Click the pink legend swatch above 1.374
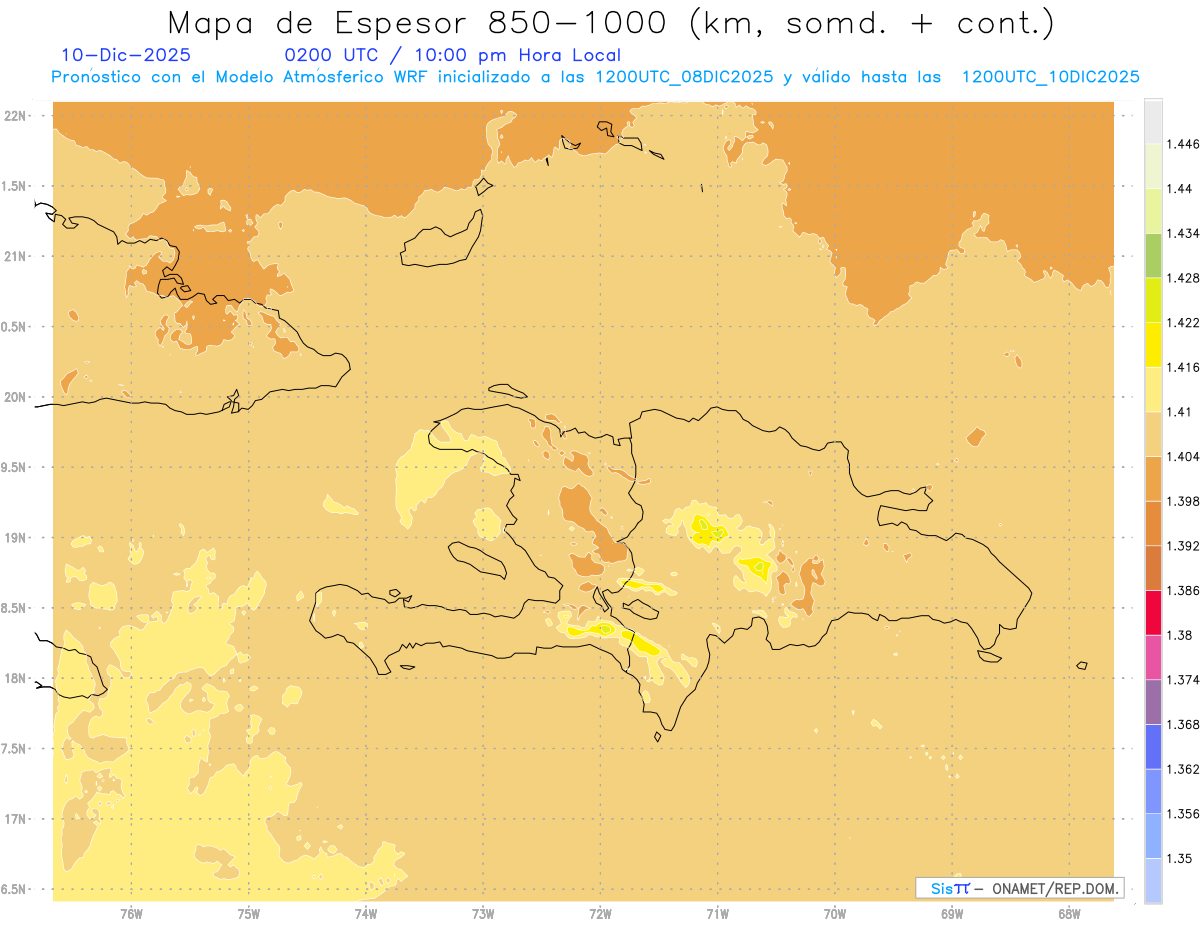This screenshot has height=927, width=1200. pos(1153,657)
